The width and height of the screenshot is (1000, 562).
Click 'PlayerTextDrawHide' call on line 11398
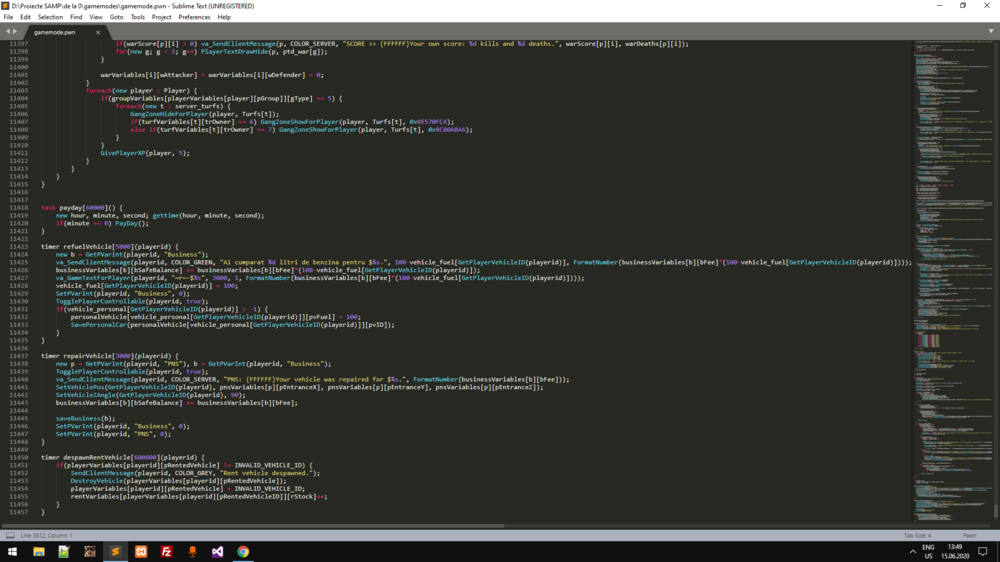(x=235, y=52)
